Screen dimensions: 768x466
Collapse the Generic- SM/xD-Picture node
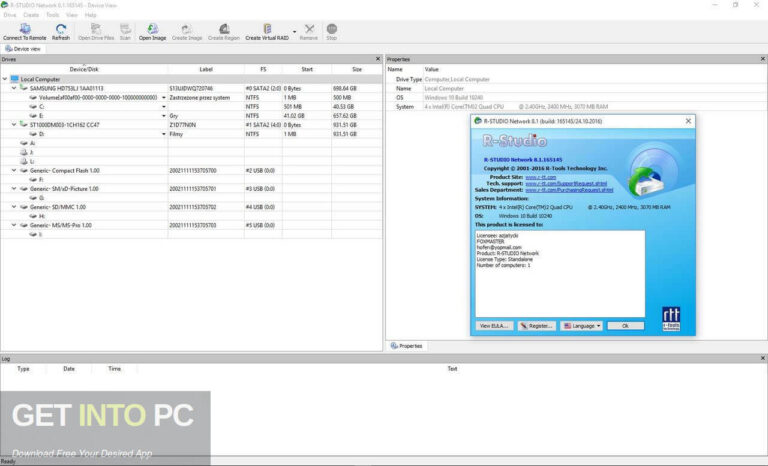14,189
